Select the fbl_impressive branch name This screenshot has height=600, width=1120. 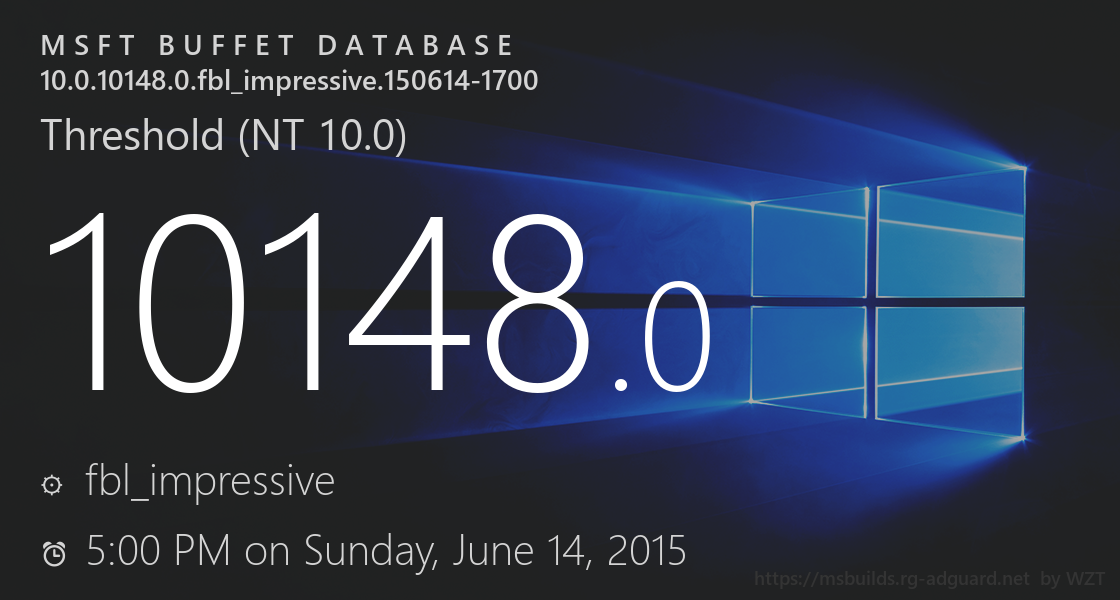coord(210,482)
